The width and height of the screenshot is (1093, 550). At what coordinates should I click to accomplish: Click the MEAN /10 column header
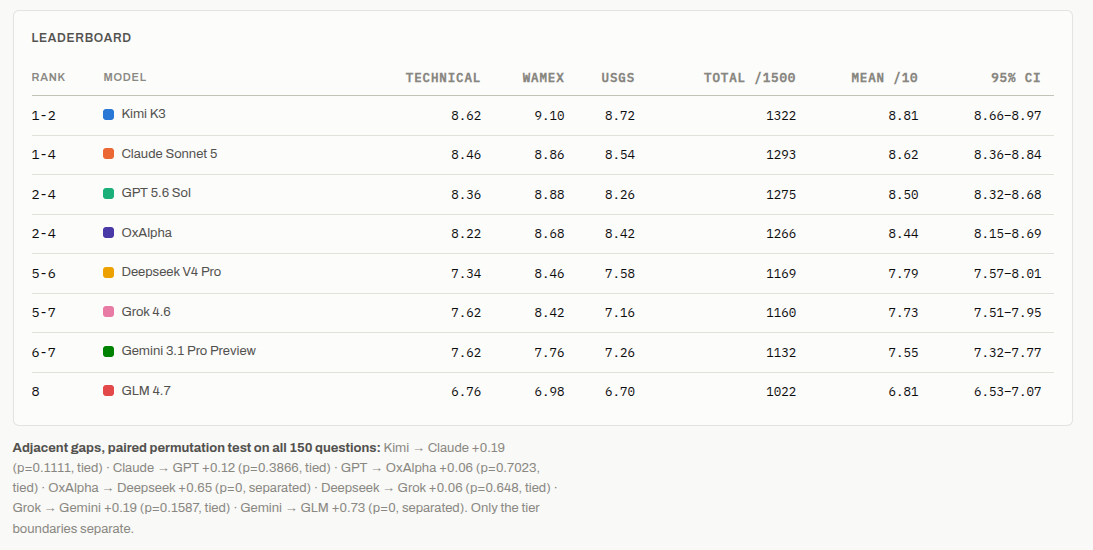884,77
